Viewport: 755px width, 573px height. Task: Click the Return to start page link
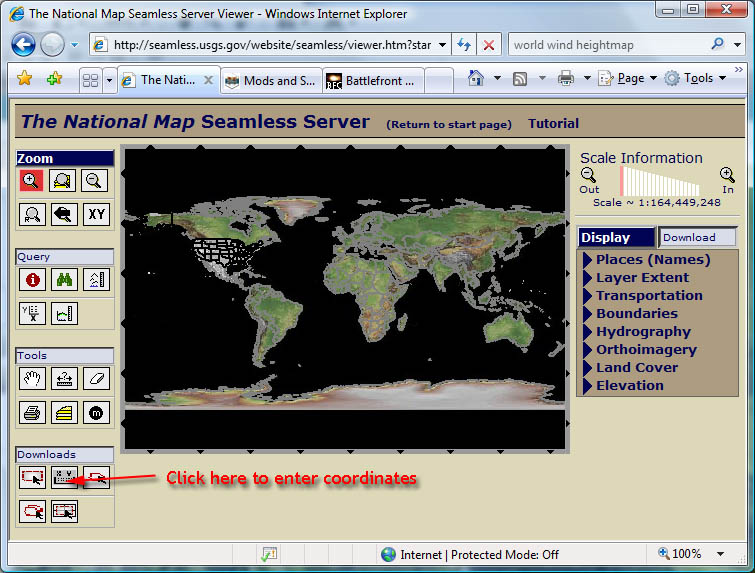(x=449, y=124)
